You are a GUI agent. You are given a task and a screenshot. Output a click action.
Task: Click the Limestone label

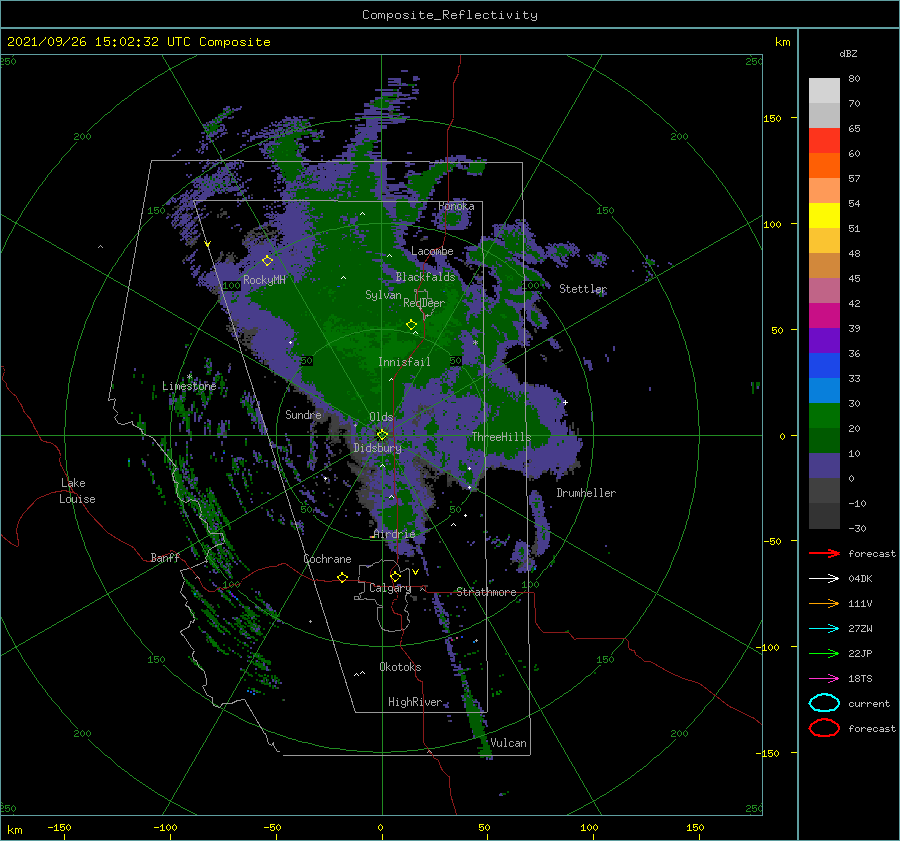pyautogui.click(x=189, y=386)
